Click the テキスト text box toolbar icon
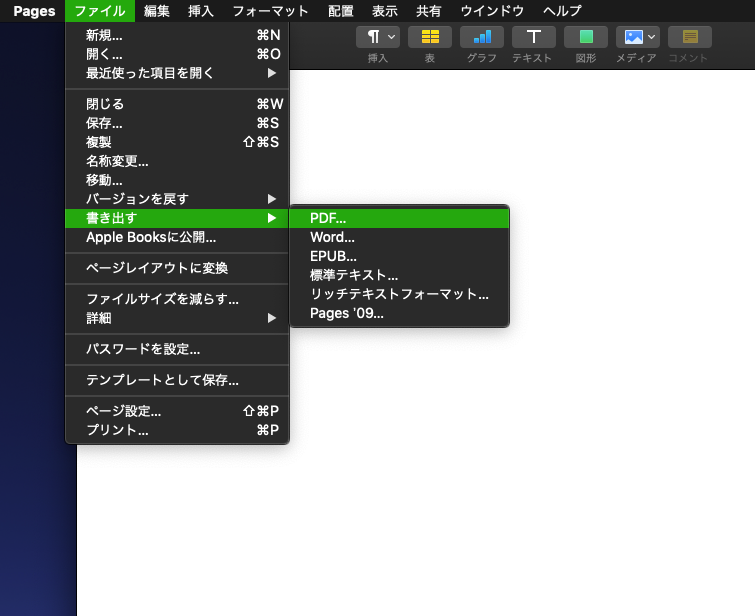The width and height of the screenshot is (755, 616). [534, 37]
